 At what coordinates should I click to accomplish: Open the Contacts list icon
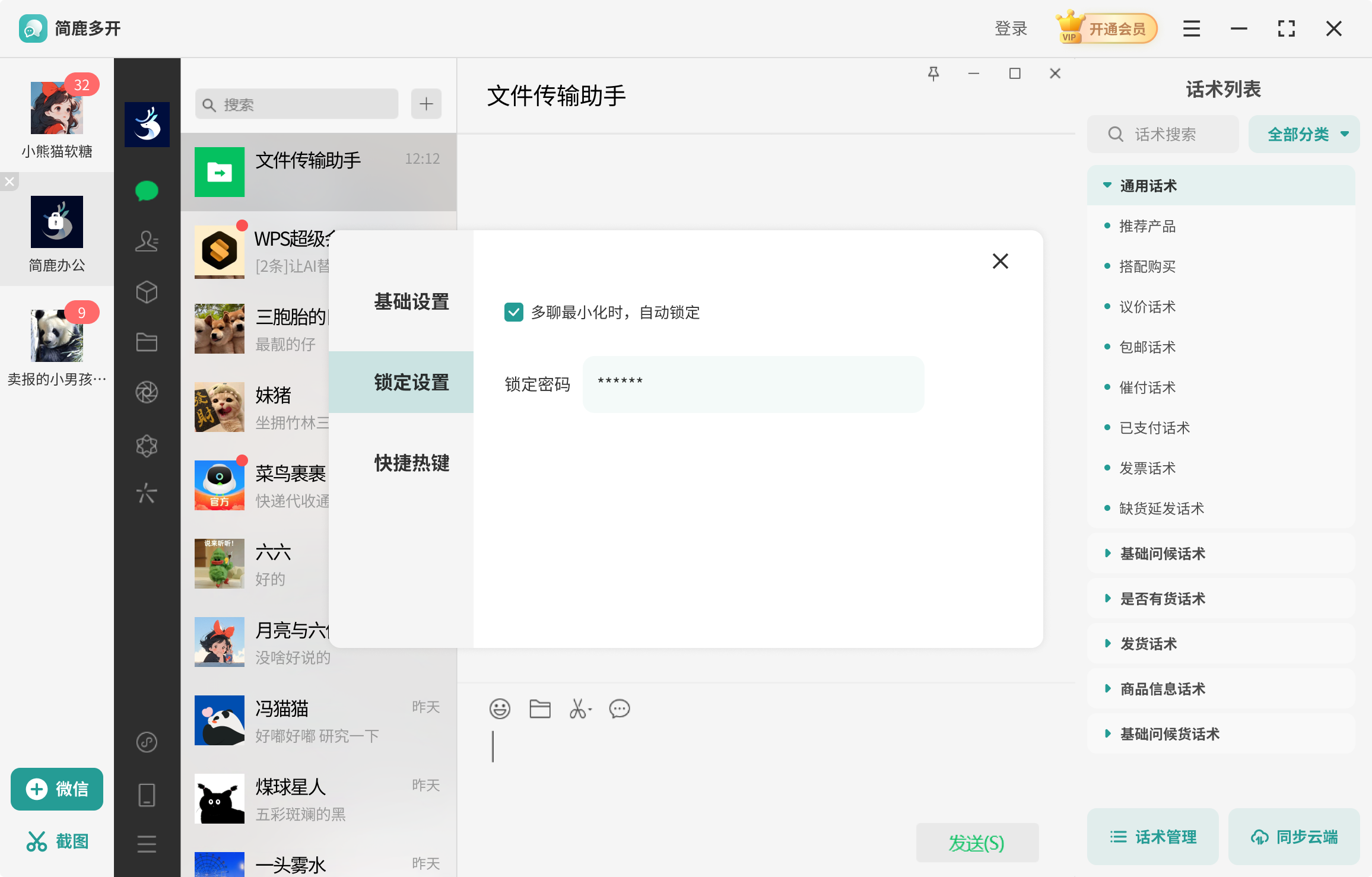tap(147, 242)
